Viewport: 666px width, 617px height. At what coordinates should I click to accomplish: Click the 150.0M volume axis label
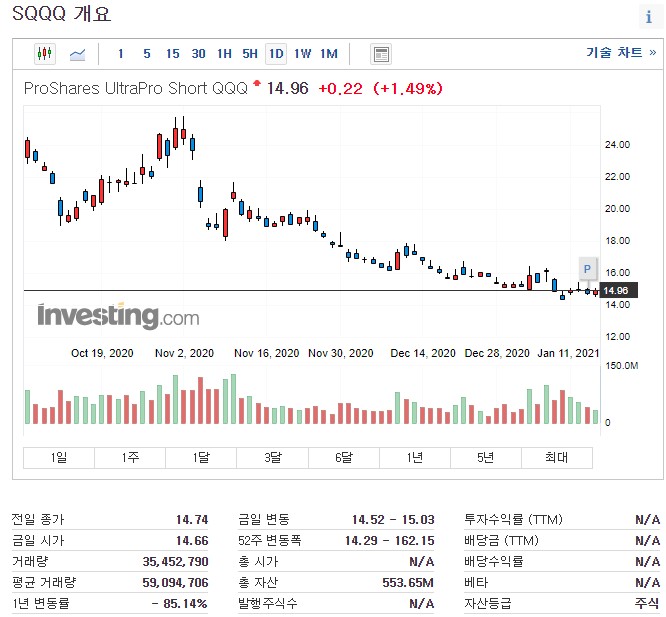tap(621, 366)
